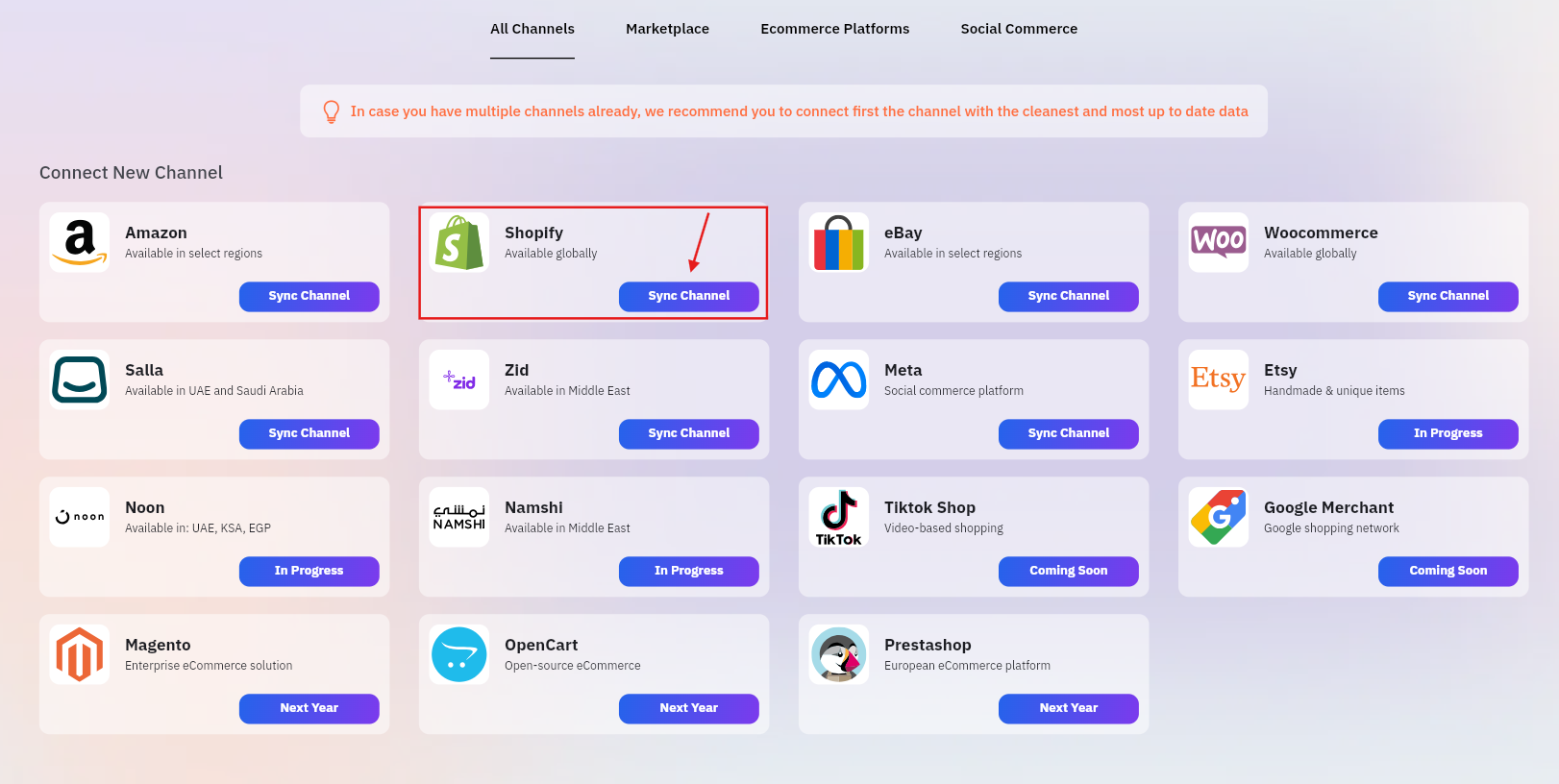The width and height of the screenshot is (1559, 784).
Task: Switch to the Marketplace tab
Action: tap(667, 29)
